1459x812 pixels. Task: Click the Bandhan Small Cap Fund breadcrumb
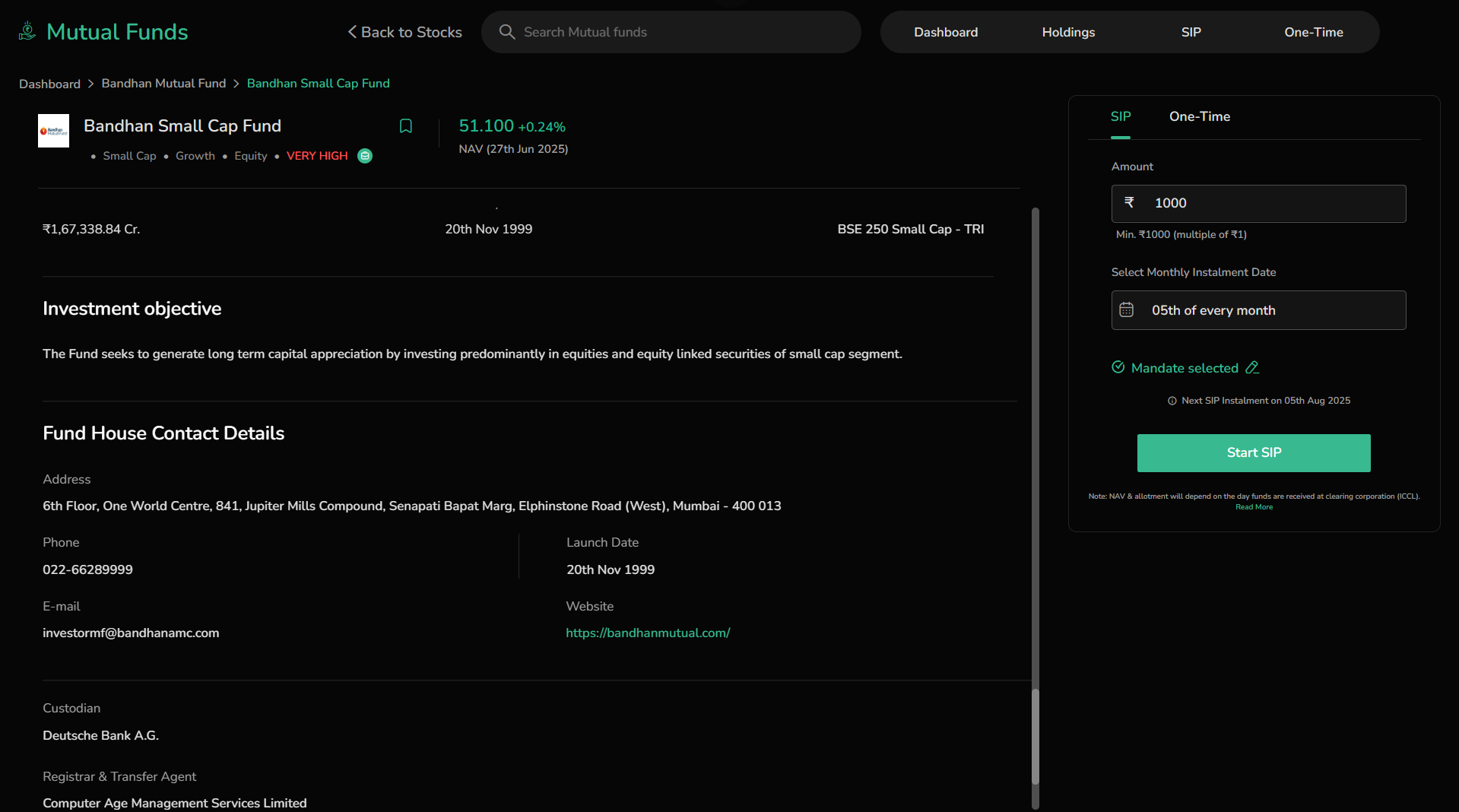[x=318, y=83]
